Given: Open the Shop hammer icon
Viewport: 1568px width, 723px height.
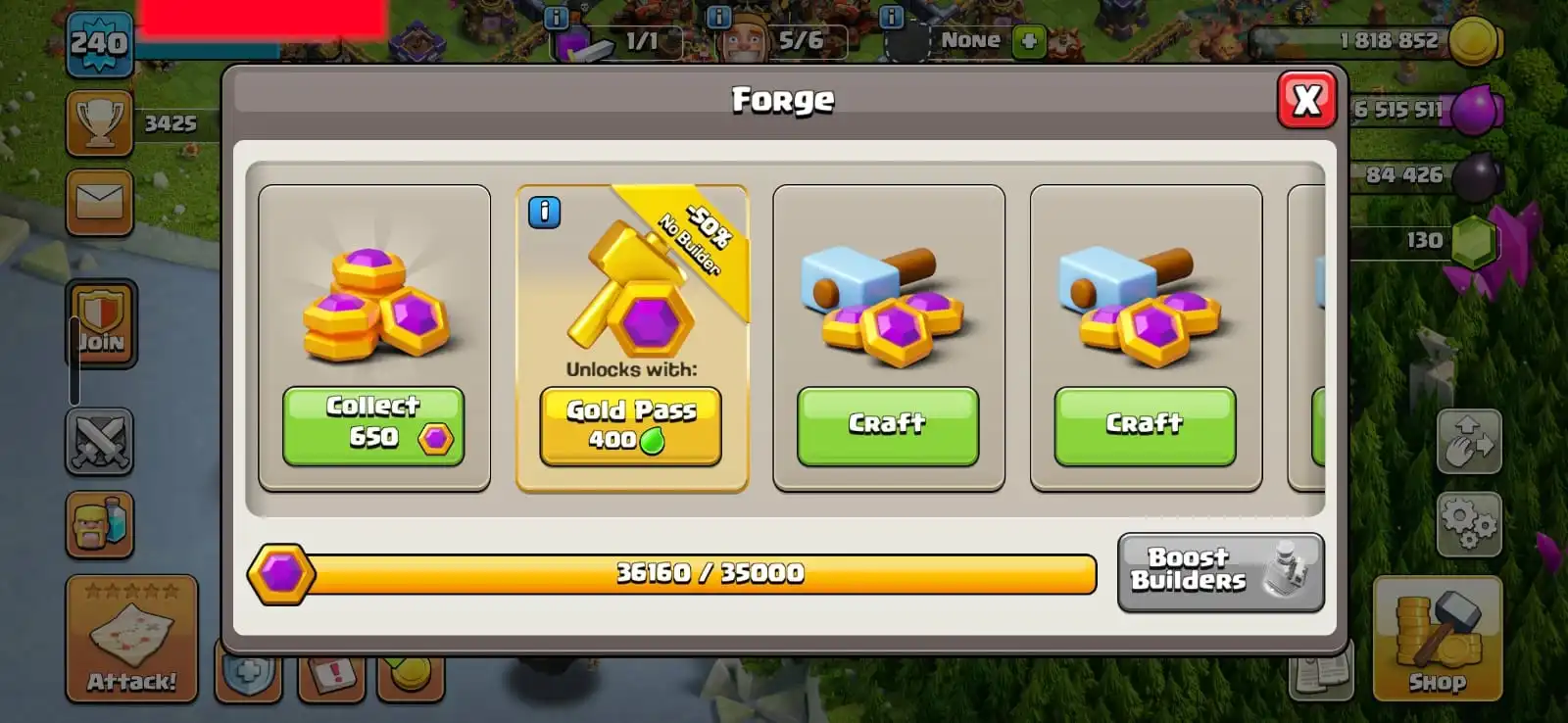Looking at the screenshot, I should click(1438, 639).
